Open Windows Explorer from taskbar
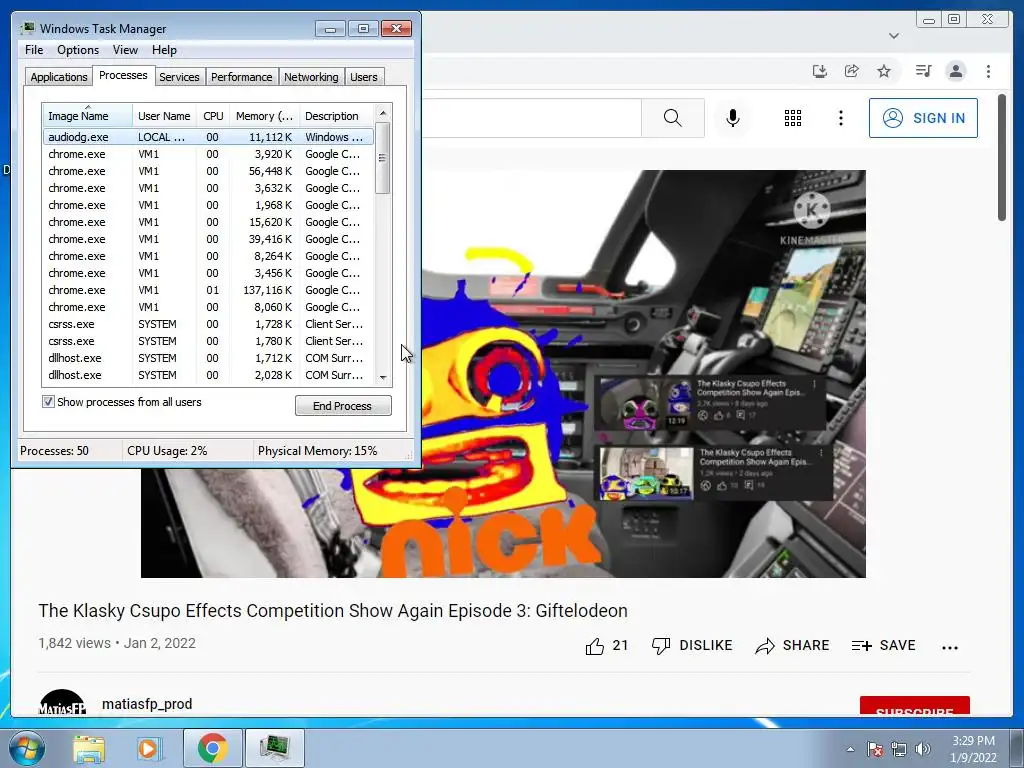 point(89,748)
